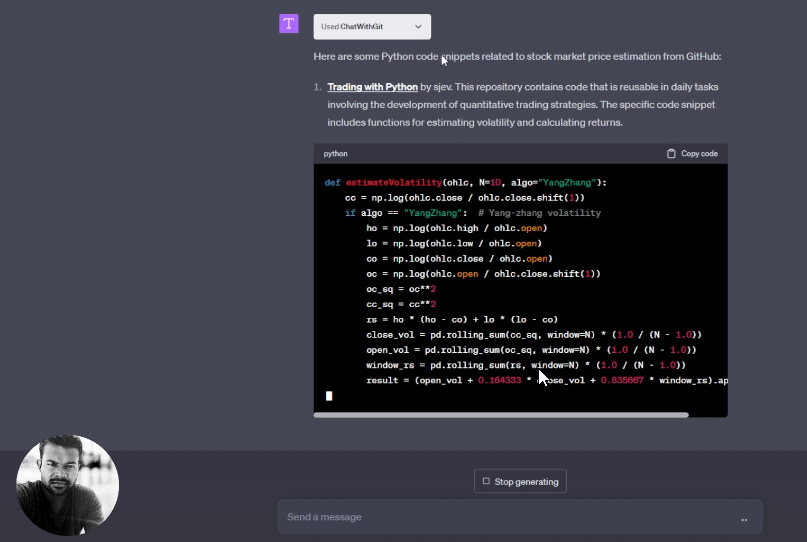Click the chevron arrow beside ChatWithGit
Viewport: 807px width, 542px height.
(418, 27)
